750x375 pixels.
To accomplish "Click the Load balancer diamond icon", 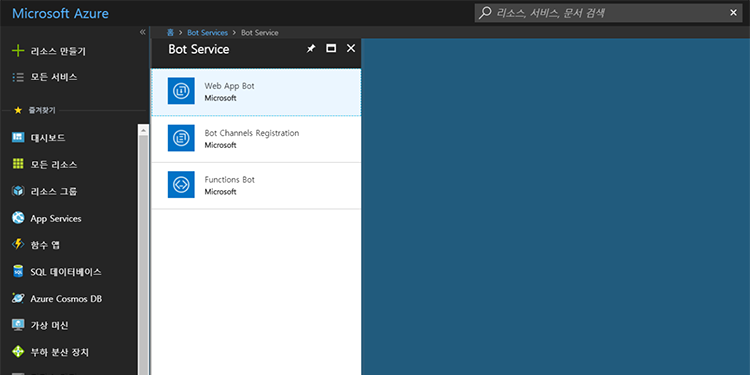I will [18, 352].
